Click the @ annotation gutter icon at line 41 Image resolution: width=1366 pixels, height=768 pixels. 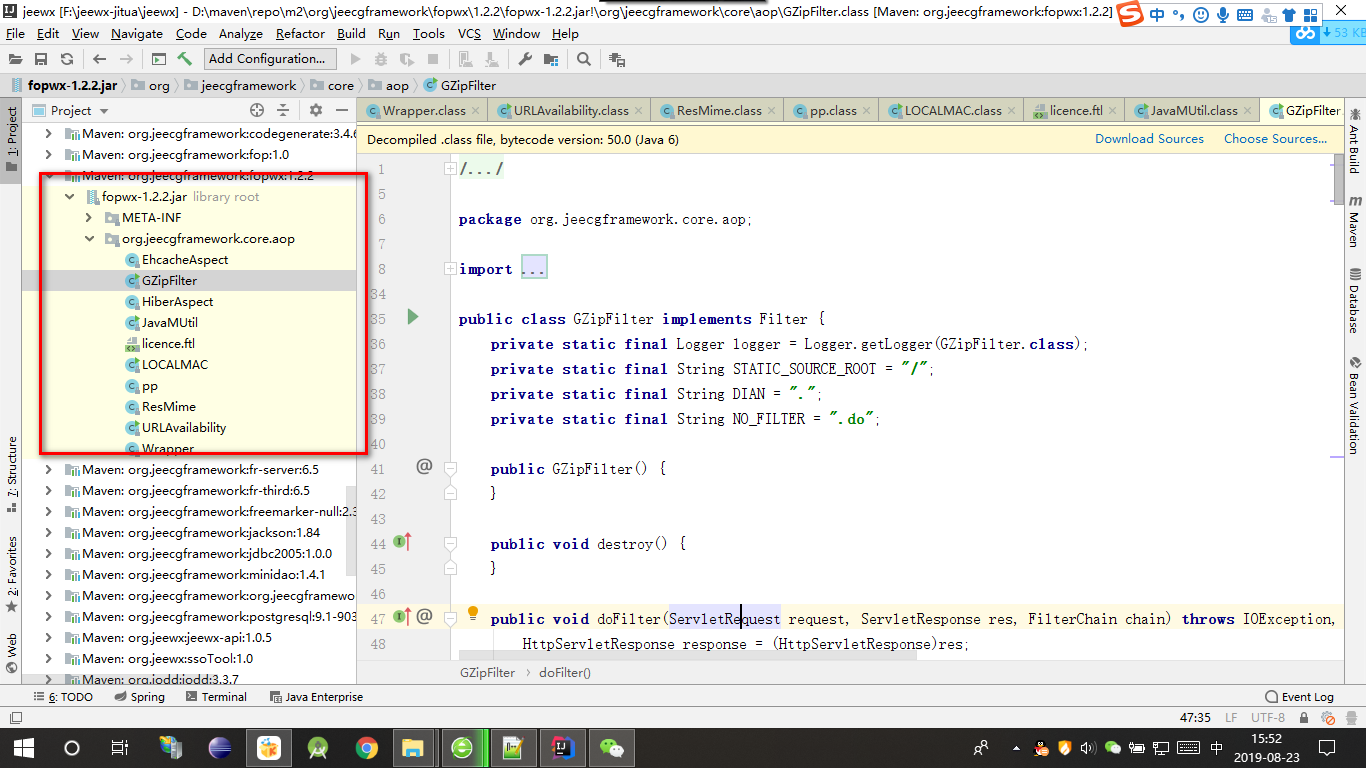click(424, 466)
